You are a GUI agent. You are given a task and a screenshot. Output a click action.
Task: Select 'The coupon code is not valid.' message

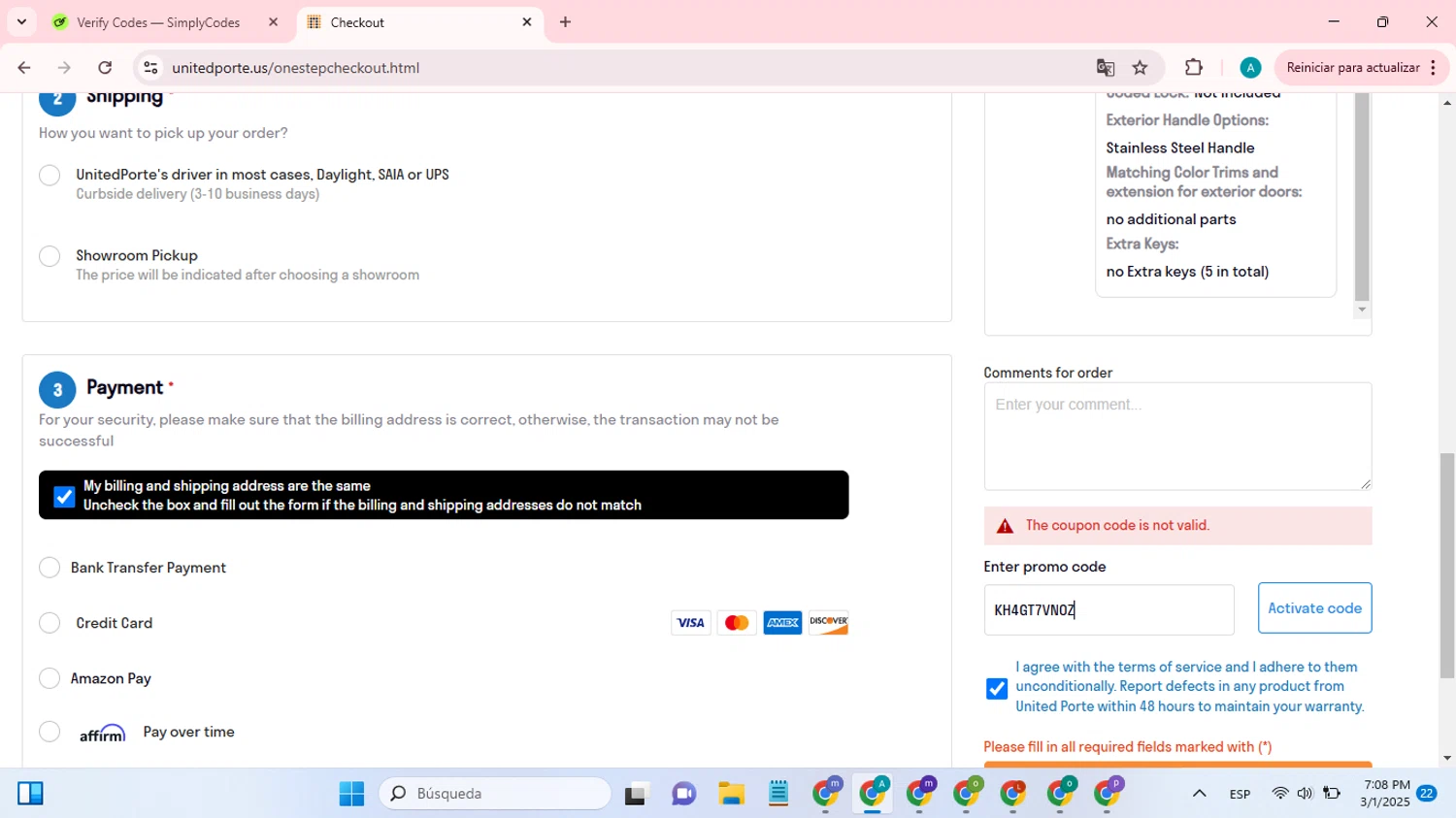coord(1117,526)
